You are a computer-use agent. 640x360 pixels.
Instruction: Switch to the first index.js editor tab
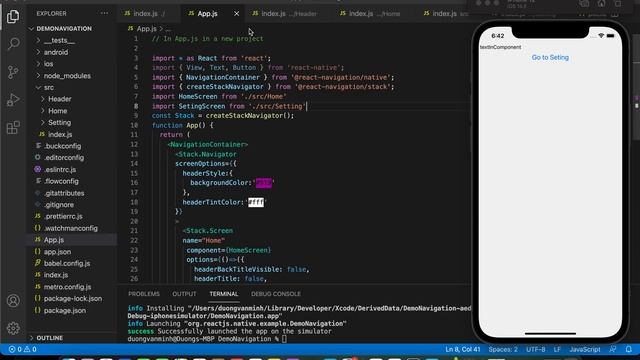(x=145, y=14)
